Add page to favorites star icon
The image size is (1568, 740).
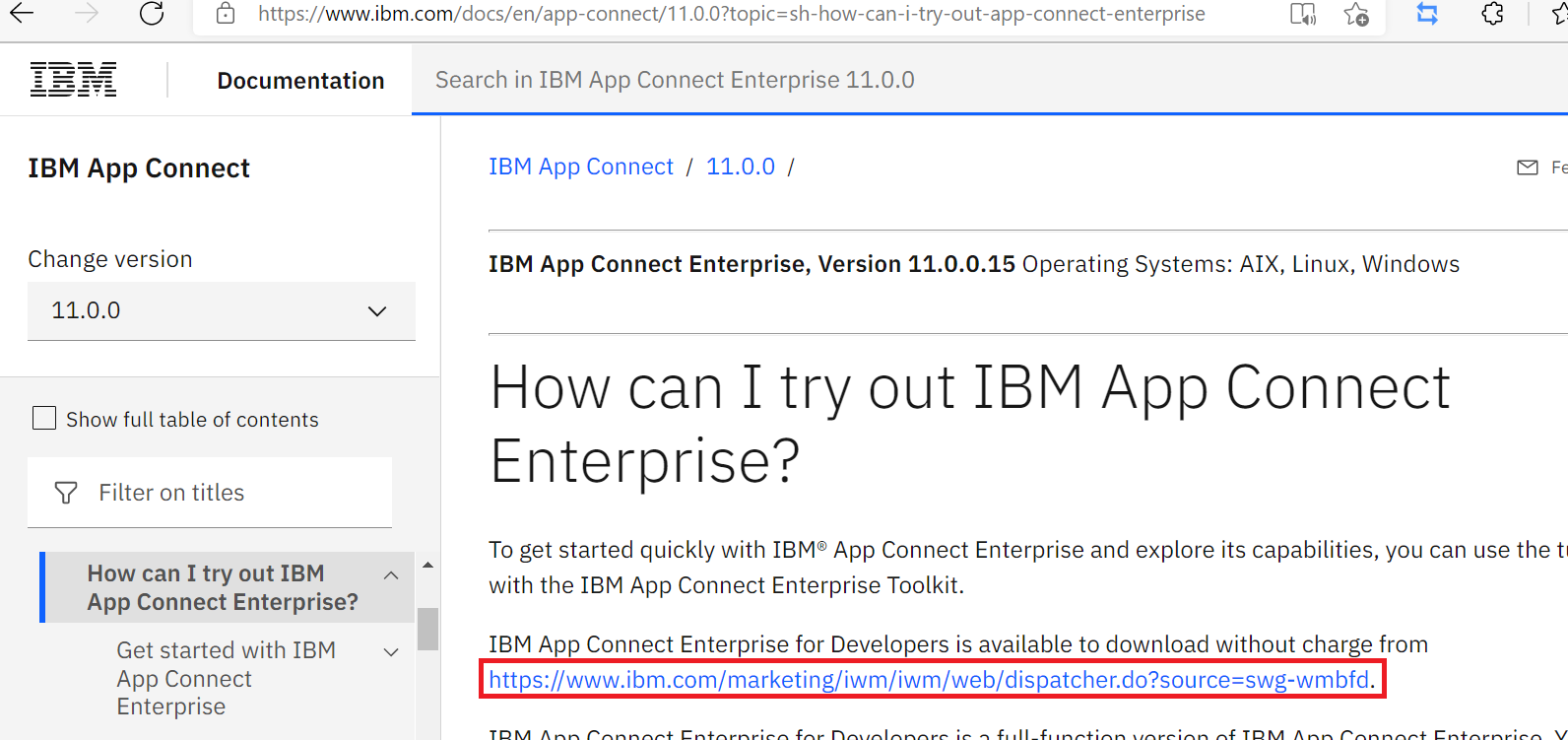click(x=1356, y=14)
